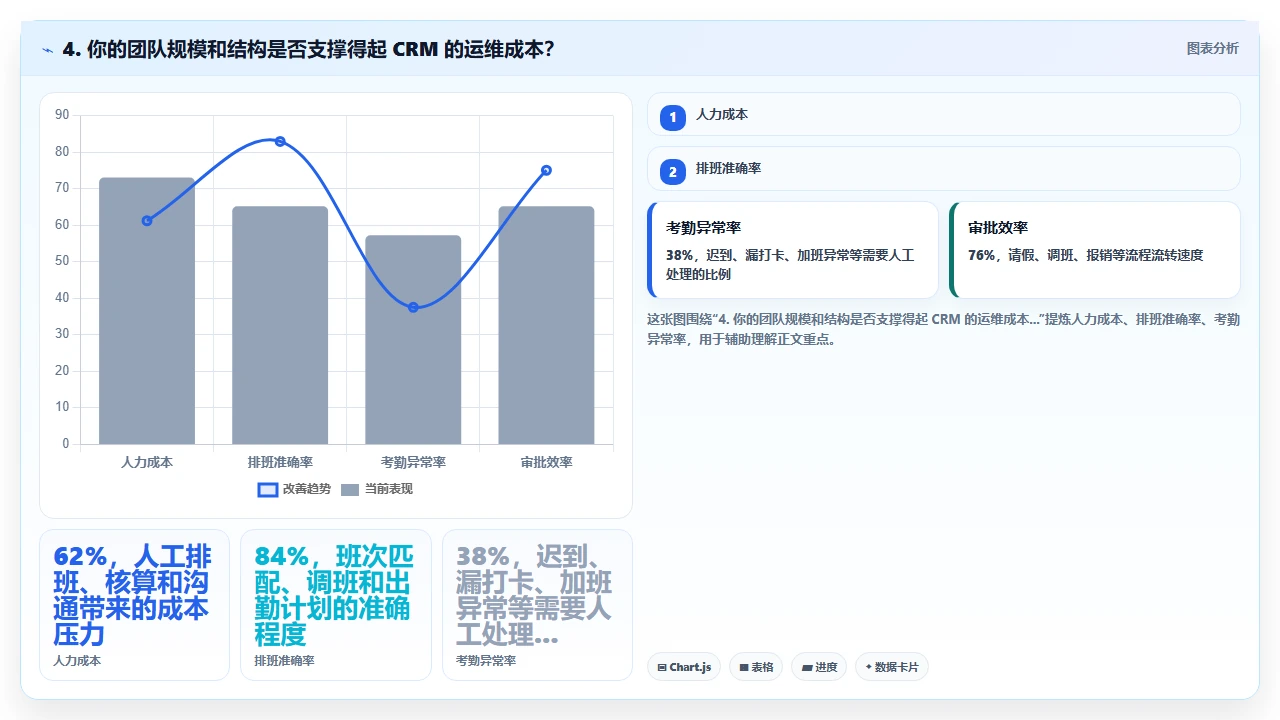Open the 62% 人力成本 data card
The image size is (1280, 720).
pos(134,605)
